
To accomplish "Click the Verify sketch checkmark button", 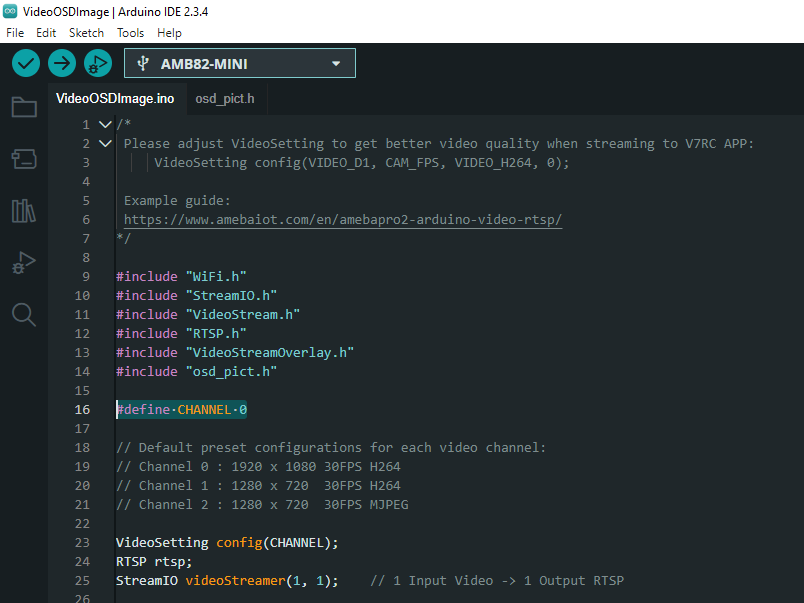I will coord(26,64).
